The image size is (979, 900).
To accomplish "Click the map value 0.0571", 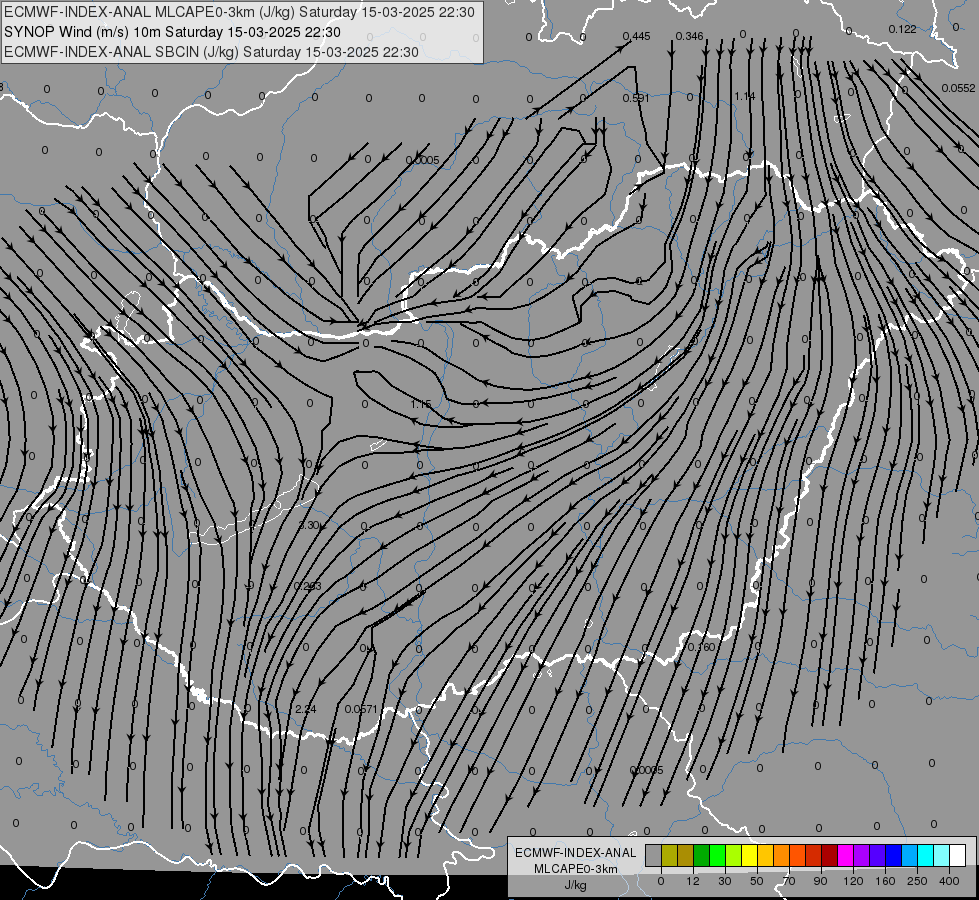I will (361, 709).
